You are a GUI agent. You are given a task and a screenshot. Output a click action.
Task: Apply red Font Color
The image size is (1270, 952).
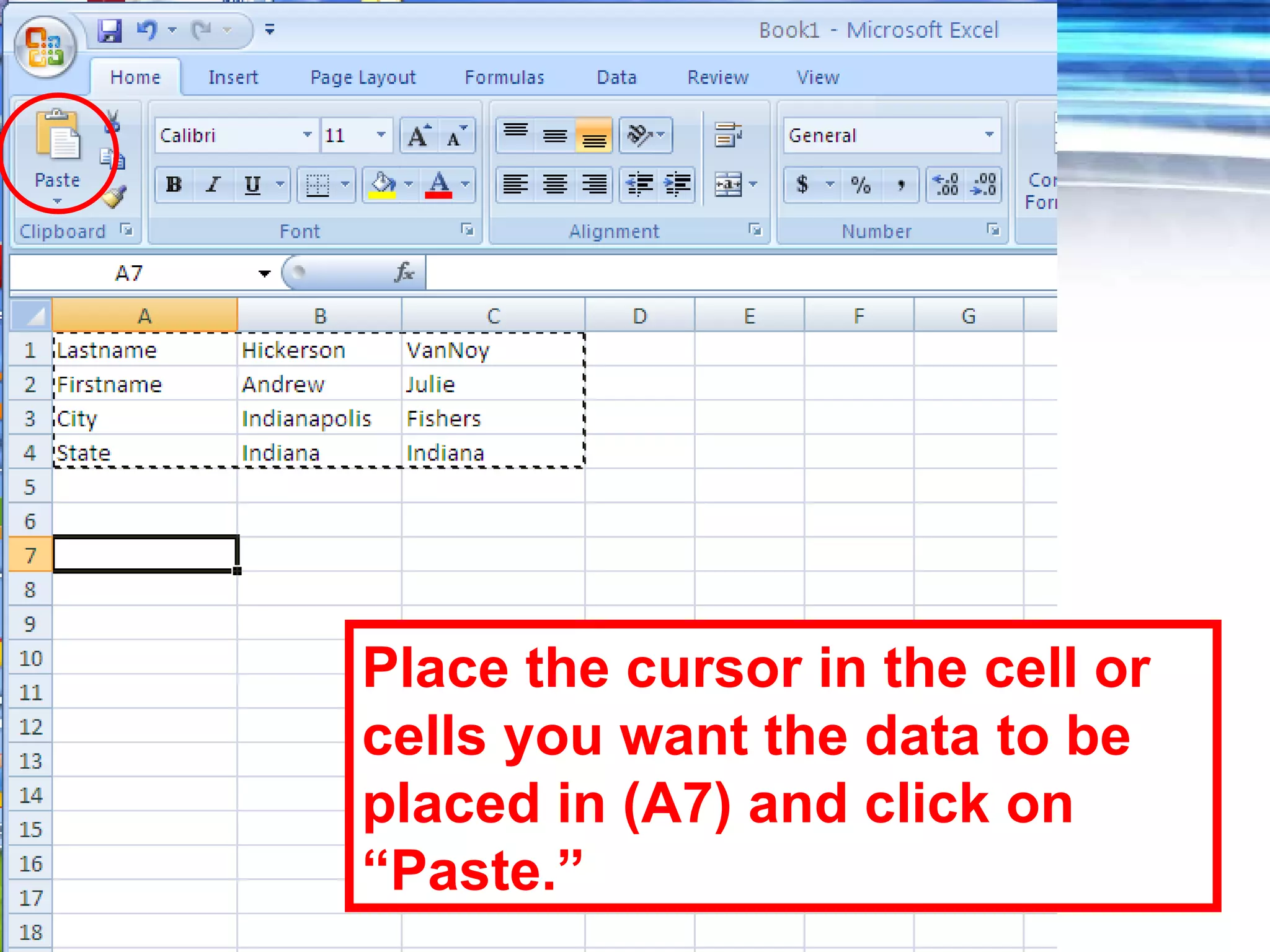click(x=439, y=184)
